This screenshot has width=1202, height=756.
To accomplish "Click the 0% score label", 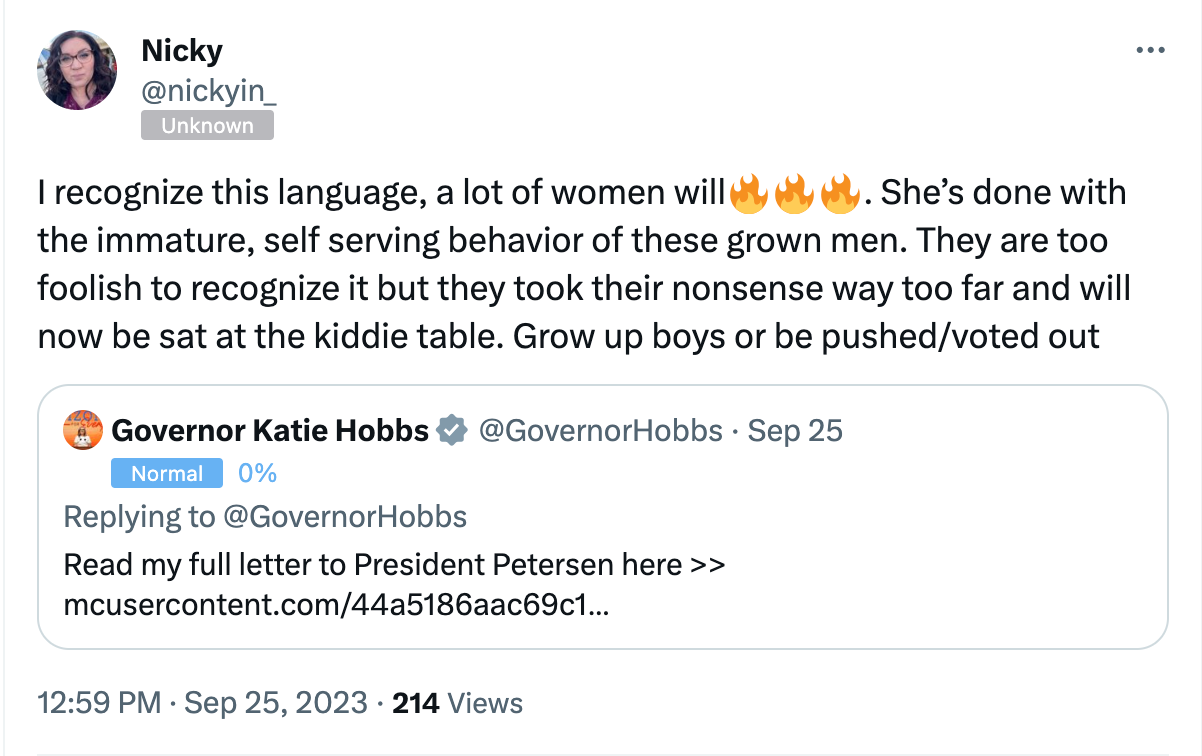I will click(257, 473).
